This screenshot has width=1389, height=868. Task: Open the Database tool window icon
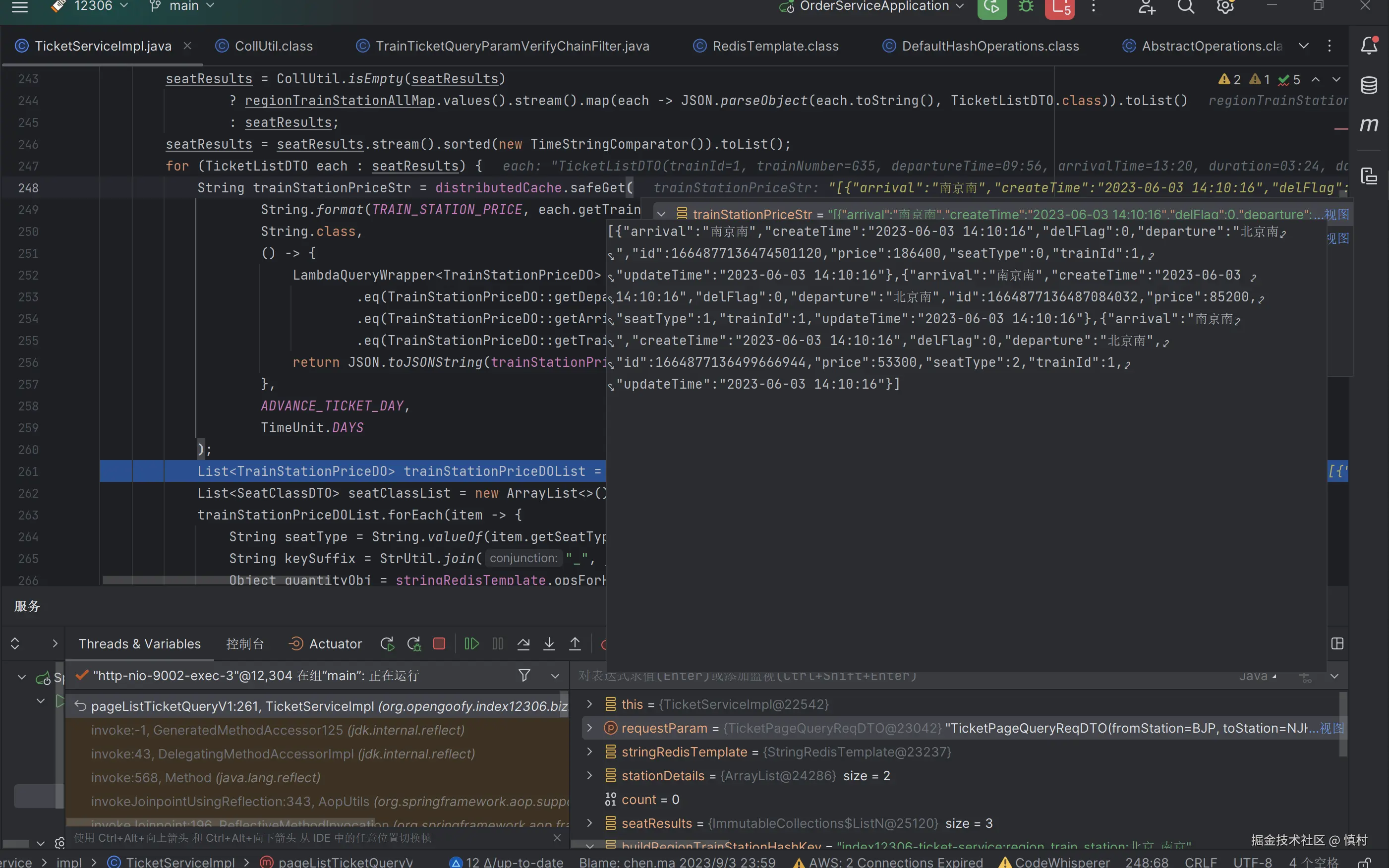pyautogui.click(x=1369, y=85)
